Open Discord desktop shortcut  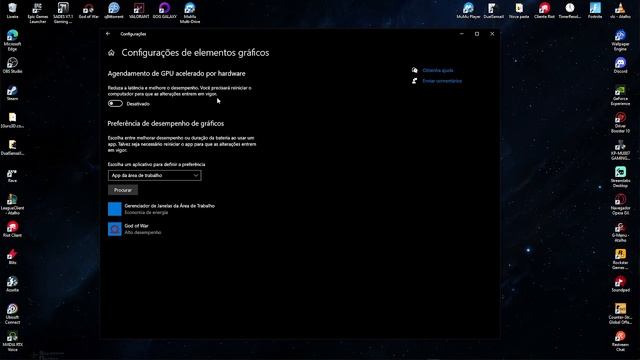[620, 66]
